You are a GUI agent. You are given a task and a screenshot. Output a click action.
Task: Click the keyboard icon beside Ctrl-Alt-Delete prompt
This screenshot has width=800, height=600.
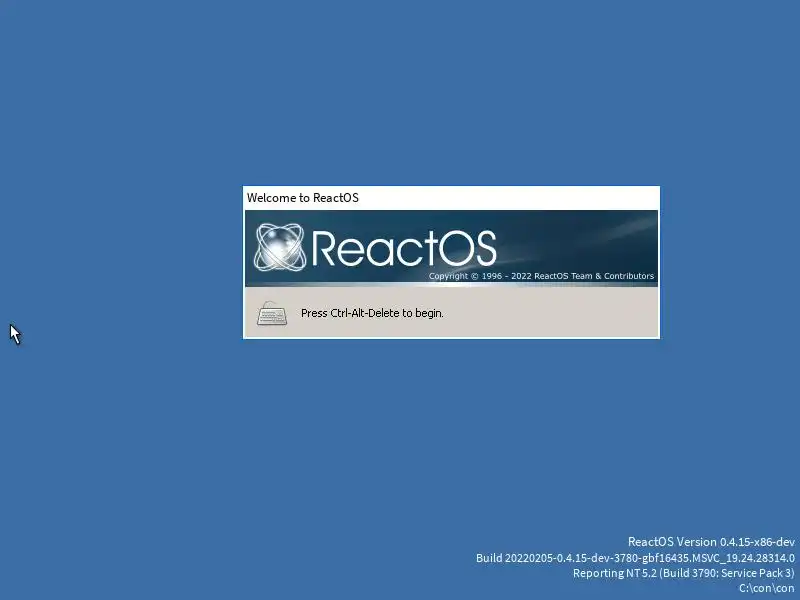271,313
